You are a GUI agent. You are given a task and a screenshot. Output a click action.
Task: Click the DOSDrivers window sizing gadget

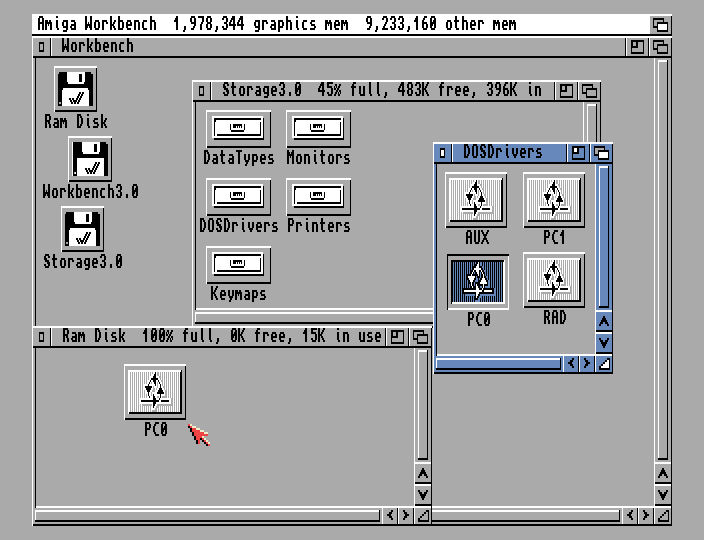click(604, 364)
